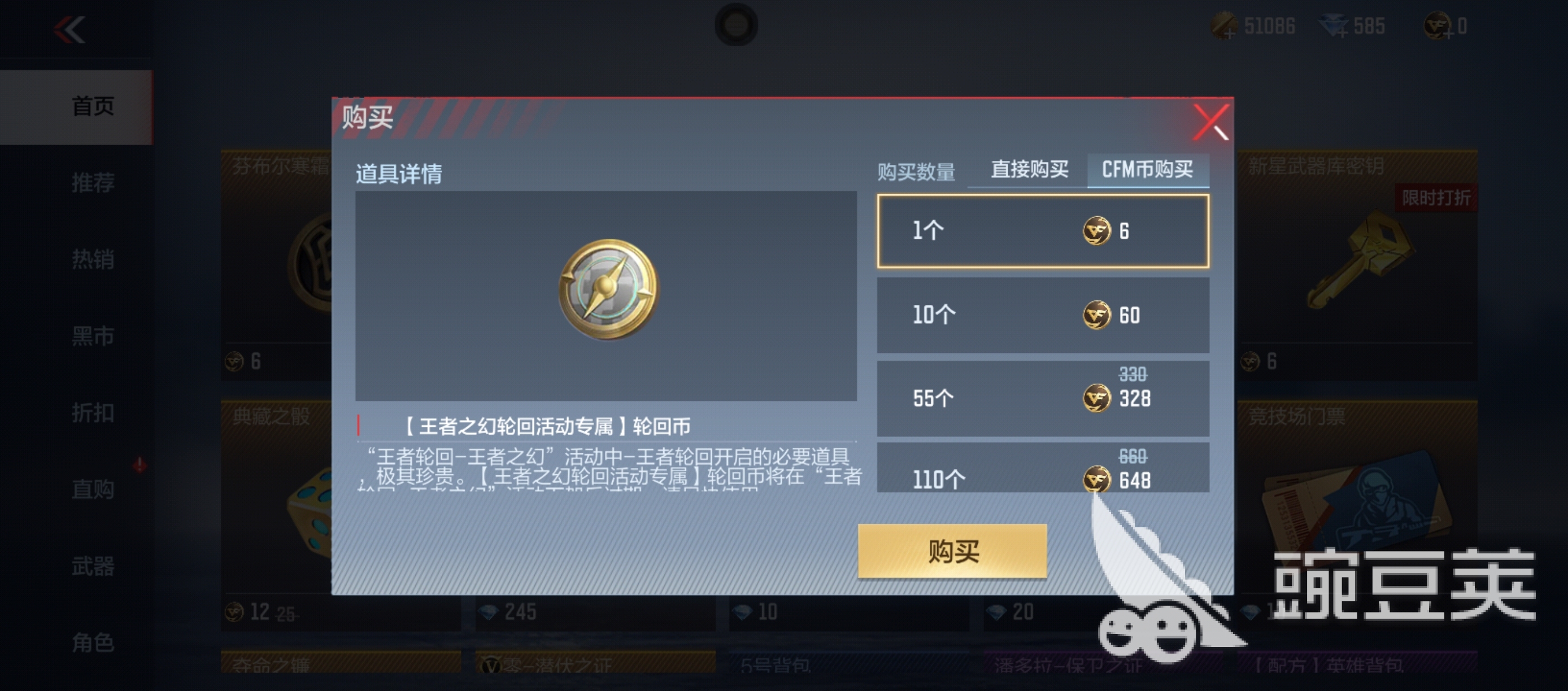Select the 10个 quantity for 60
The height and width of the screenshot is (691, 1568).
coord(1043,315)
